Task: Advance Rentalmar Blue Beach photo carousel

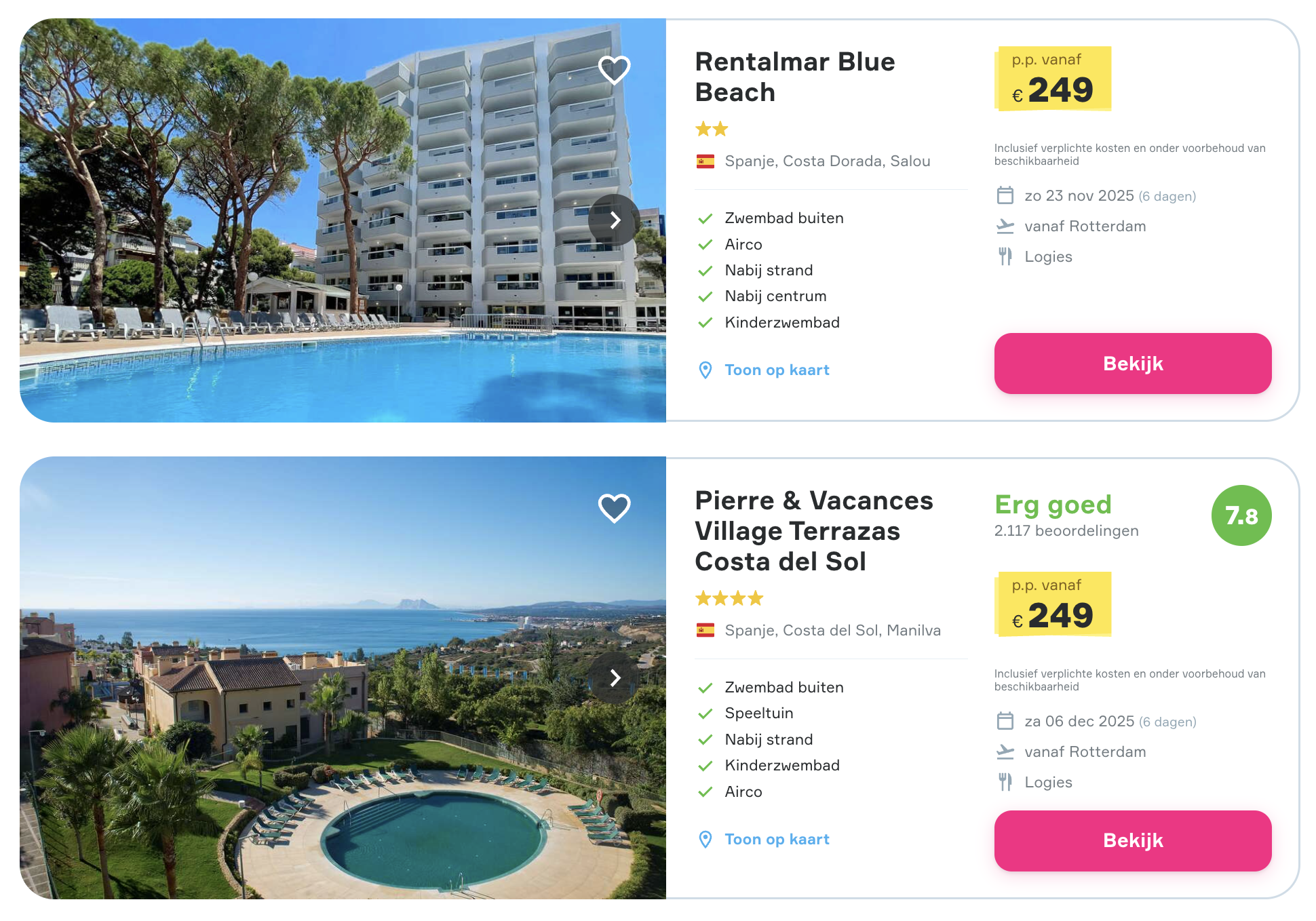Action: point(615,220)
